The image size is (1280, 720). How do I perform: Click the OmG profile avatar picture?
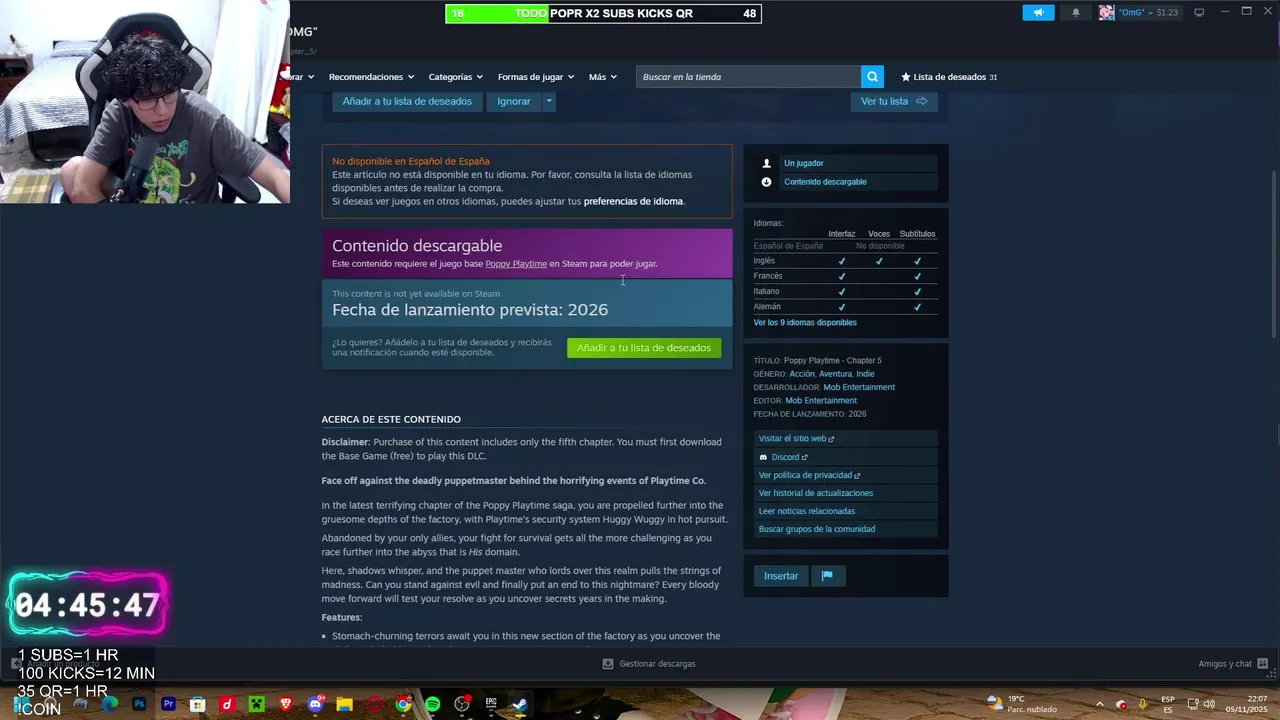click(x=1106, y=13)
